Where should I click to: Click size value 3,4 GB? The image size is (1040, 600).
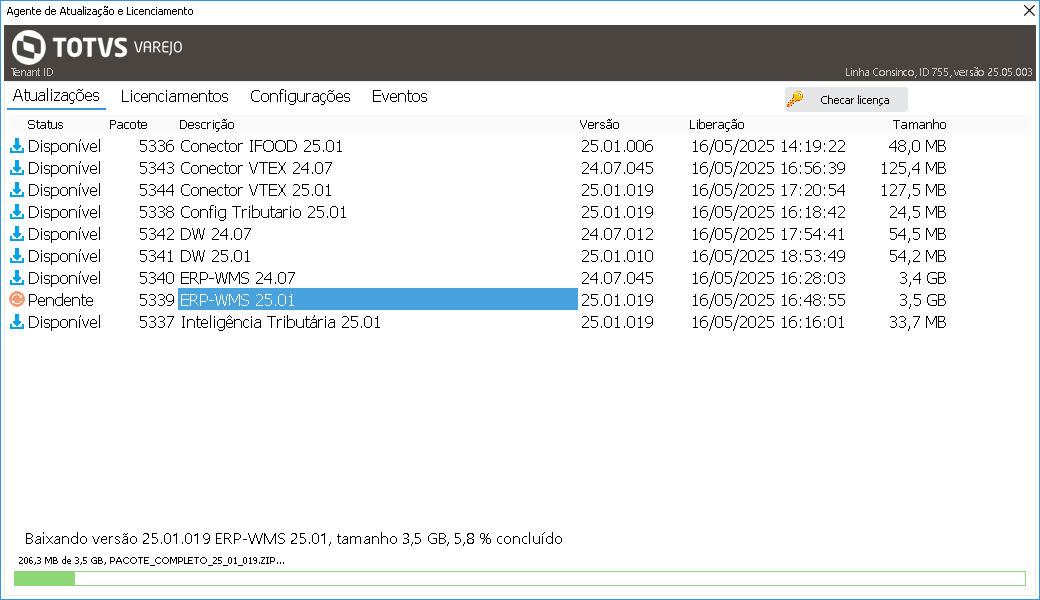coord(923,277)
